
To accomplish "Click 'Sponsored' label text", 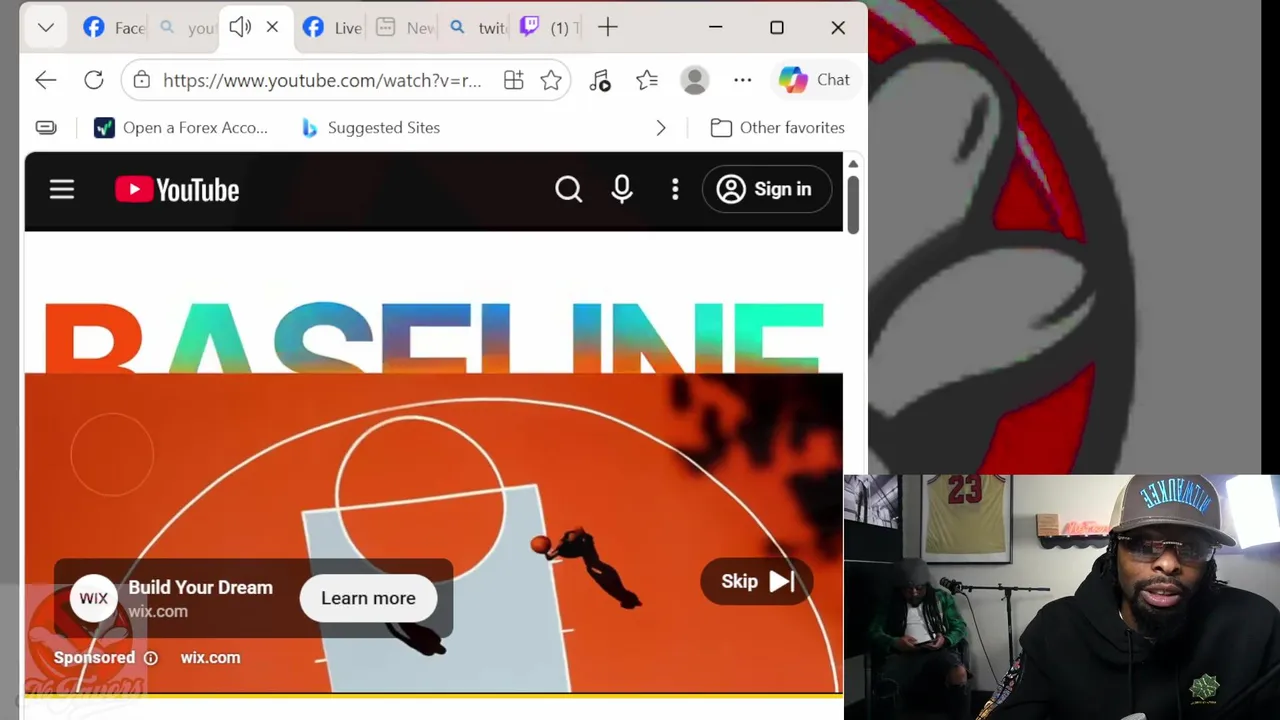I will tap(94, 658).
